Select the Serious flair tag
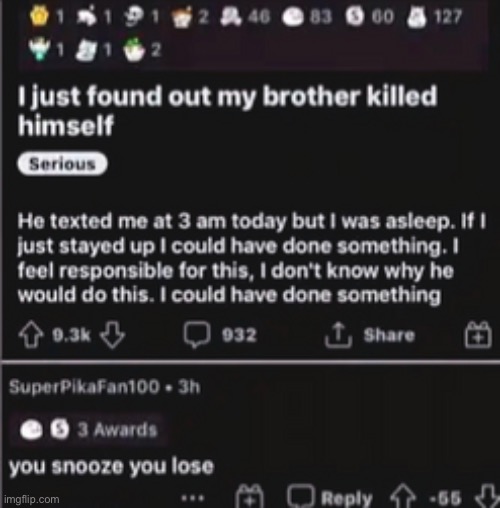The height and width of the screenshot is (508, 500). click(x=62, y=164)
